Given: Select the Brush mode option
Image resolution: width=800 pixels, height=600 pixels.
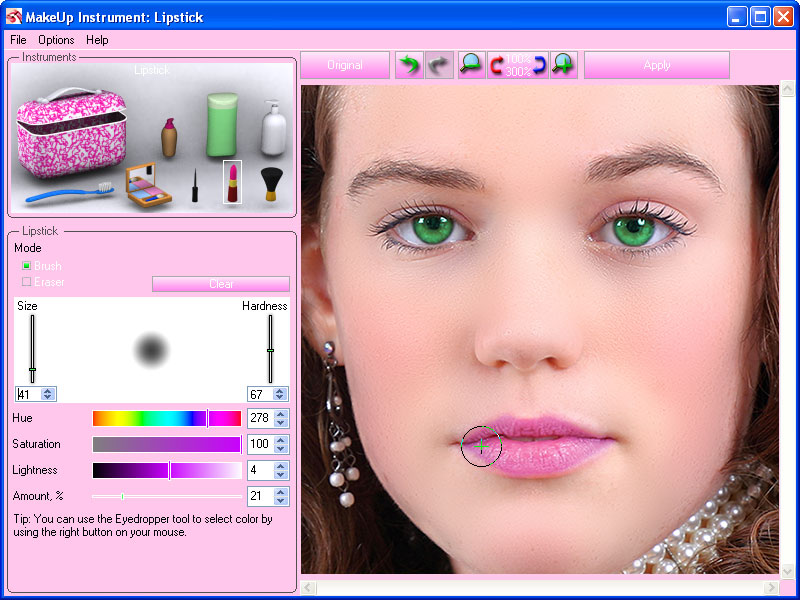Looking at the screenshot, I should tap(25, 265).
